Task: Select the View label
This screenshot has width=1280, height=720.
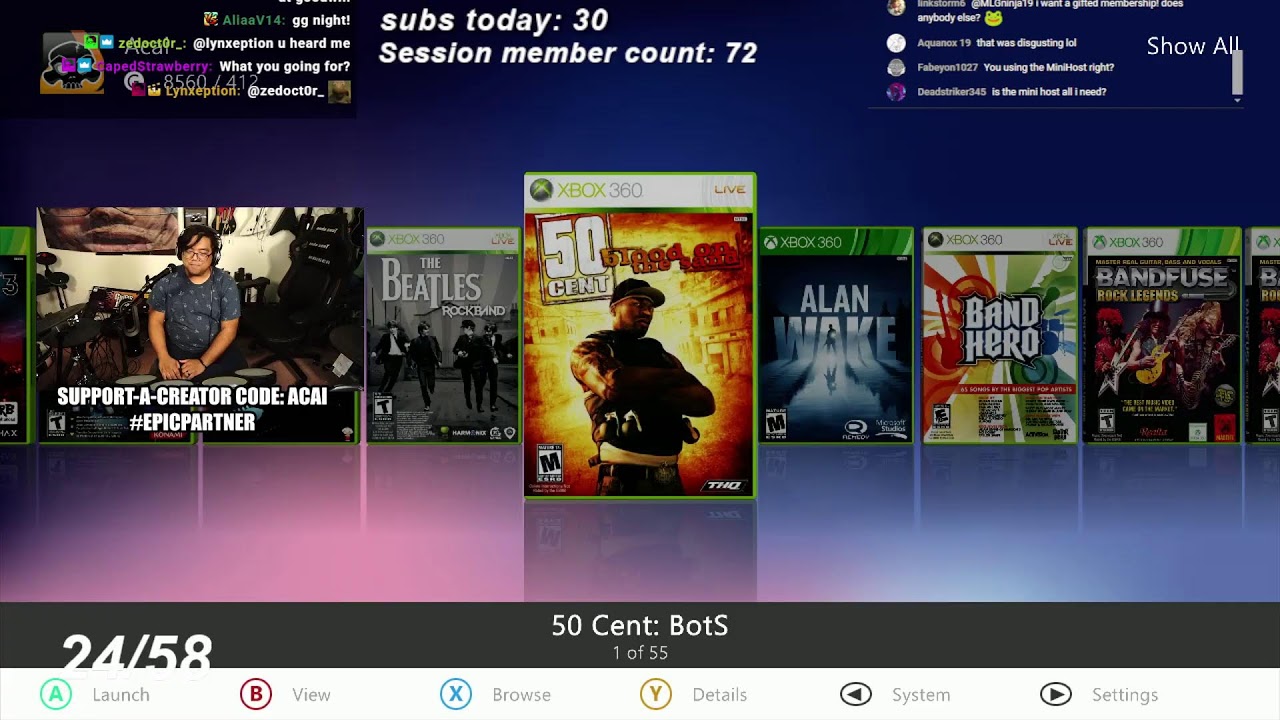Action: coord(311,695)
